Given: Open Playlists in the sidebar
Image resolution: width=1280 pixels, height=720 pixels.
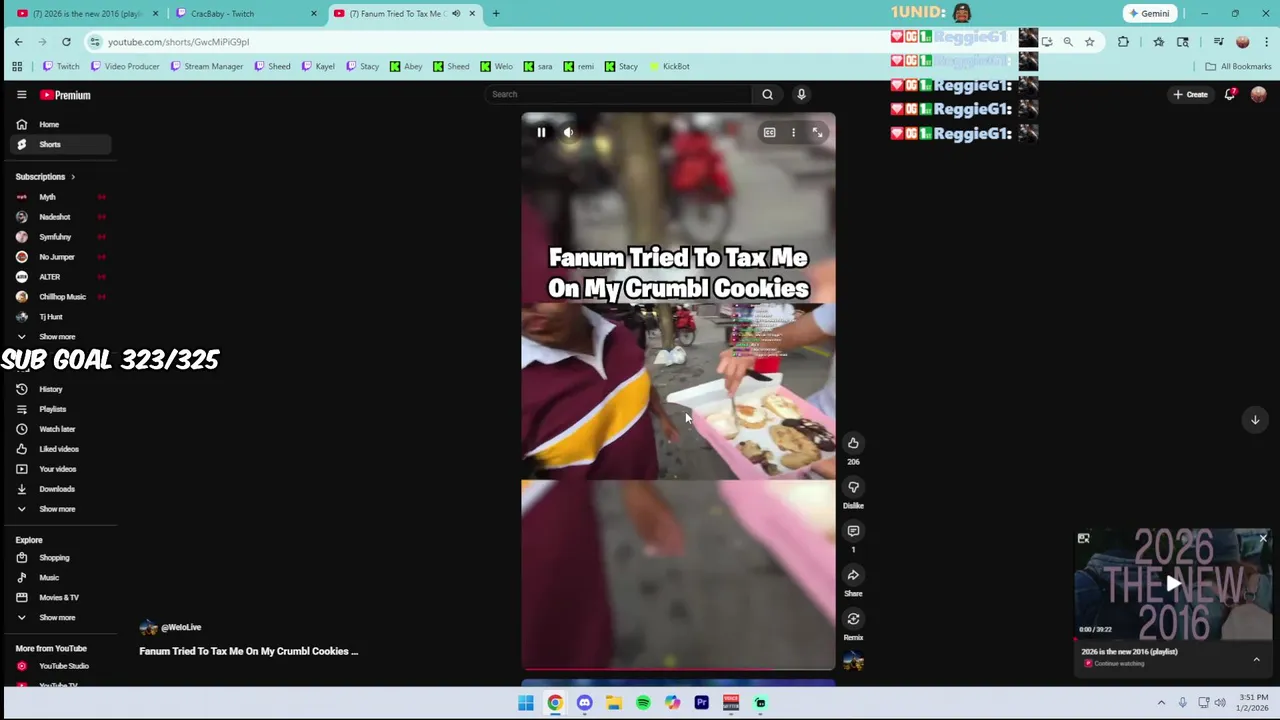Looking at the screenshot, I should pyautogui.click(x=60, y=409).
